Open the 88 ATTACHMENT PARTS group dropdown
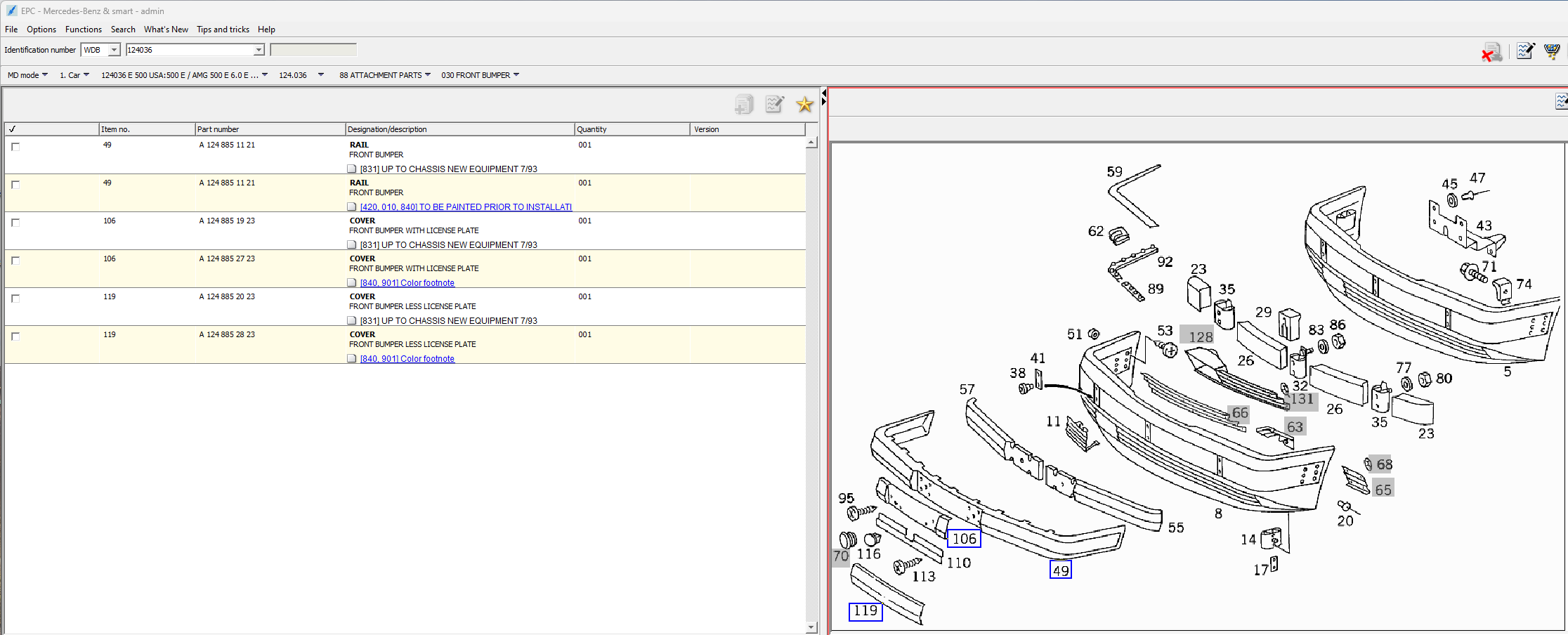 click(x=428, y=75)
